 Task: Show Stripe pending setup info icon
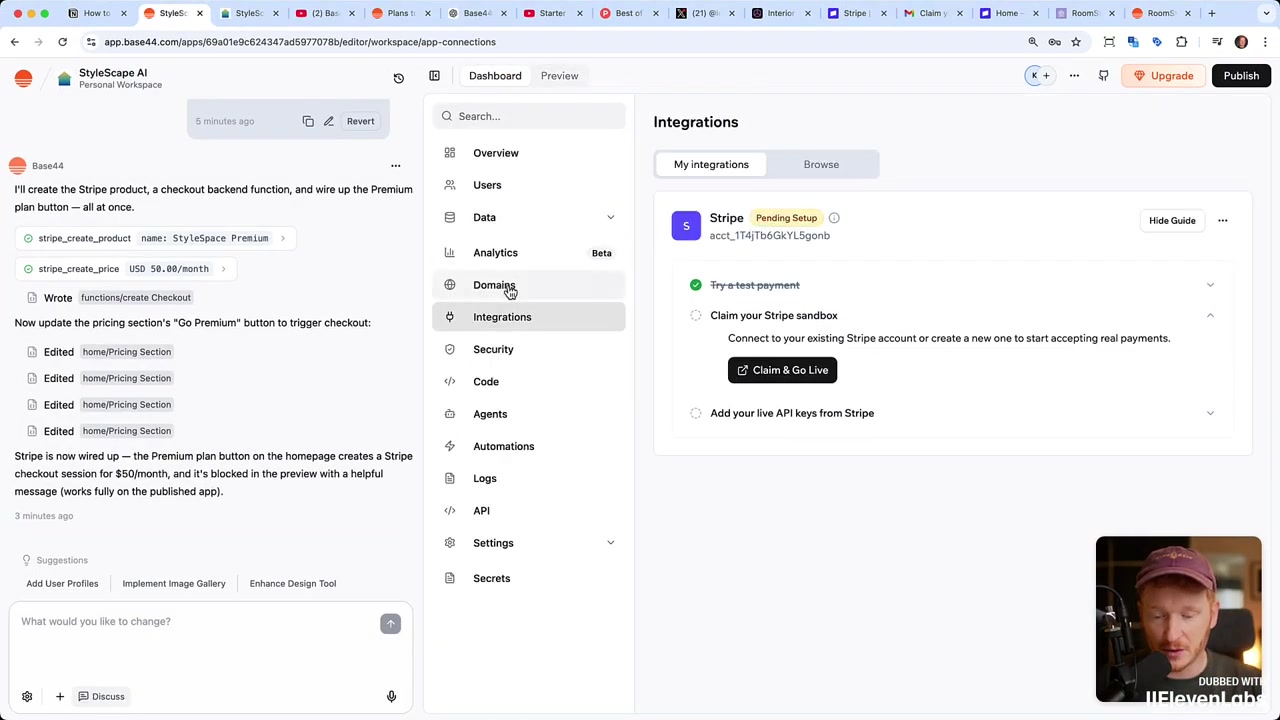point(834,218)
